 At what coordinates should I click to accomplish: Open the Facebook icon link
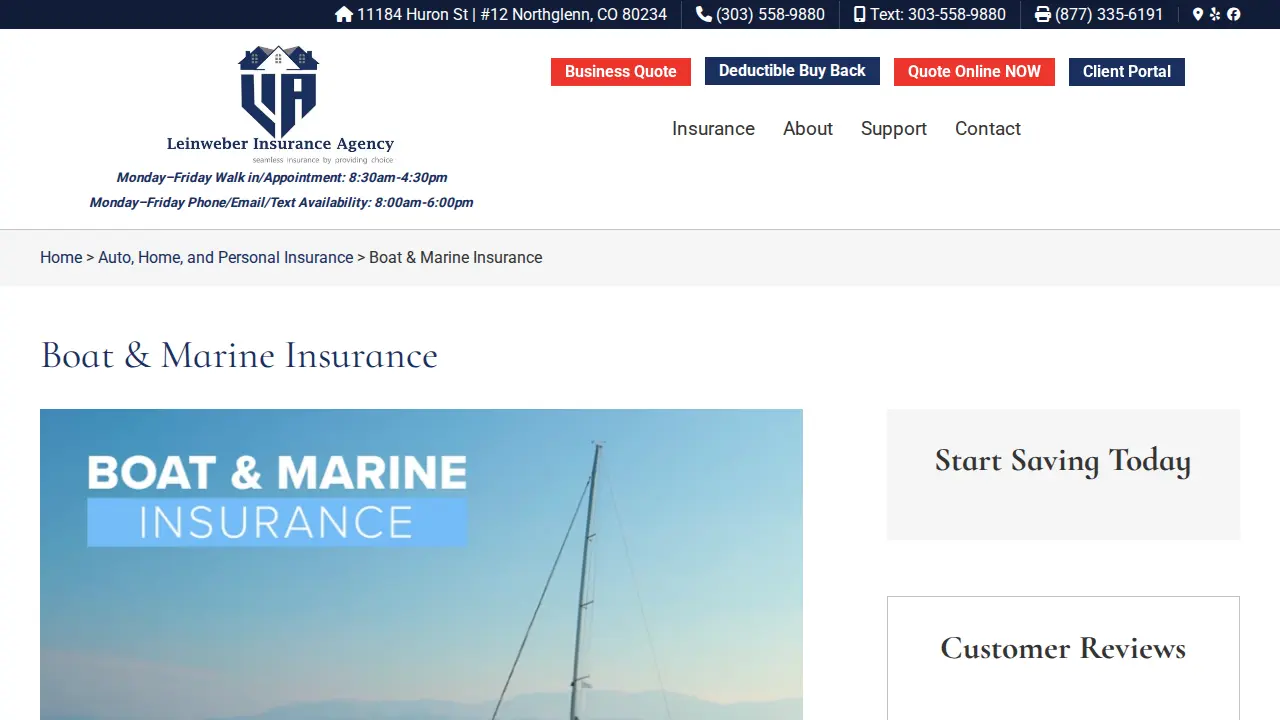tap(1233, 14)
